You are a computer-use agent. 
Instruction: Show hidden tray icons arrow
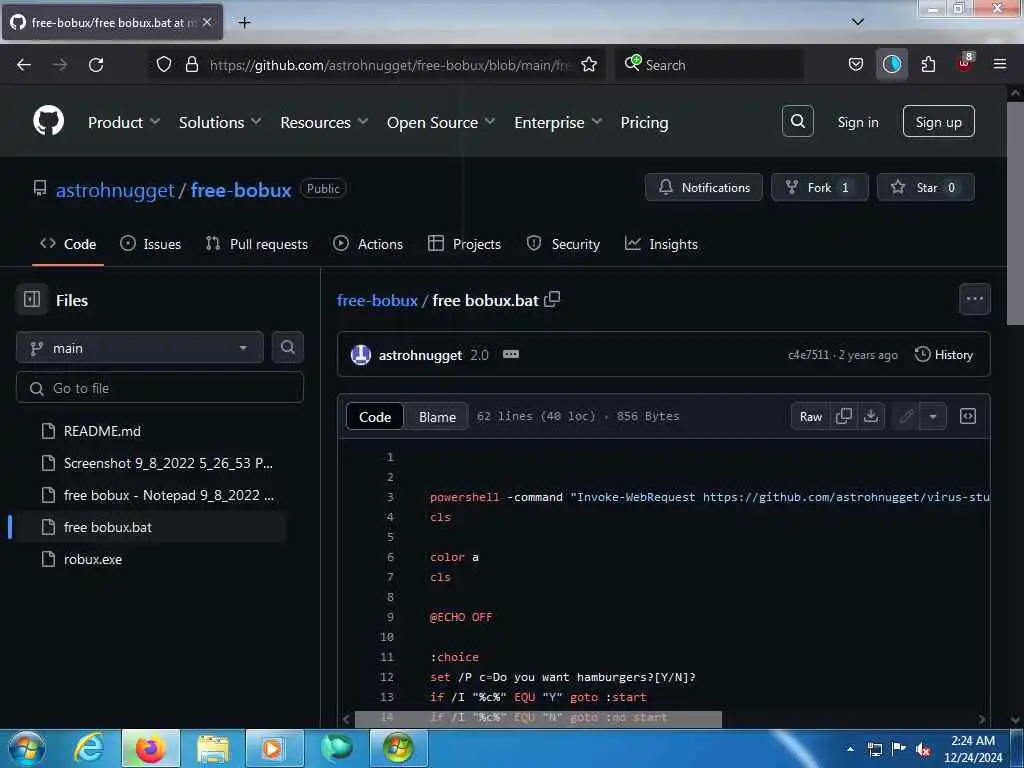click(850, 749)
